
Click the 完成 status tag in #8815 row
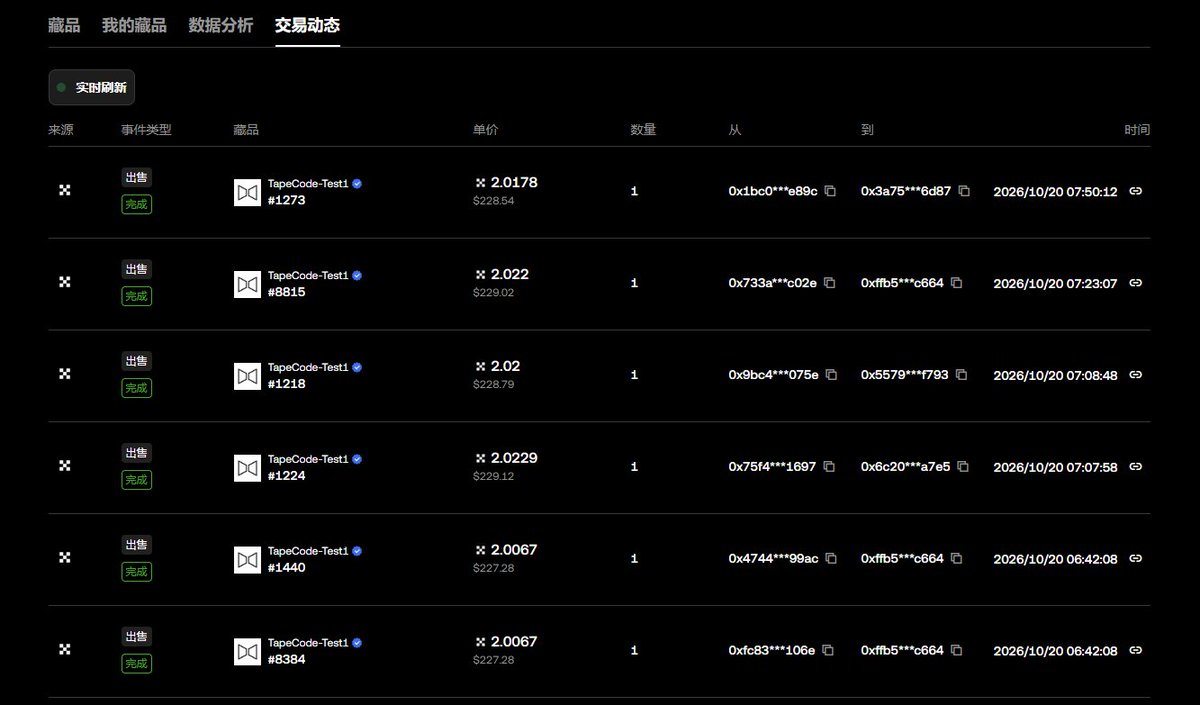136,296
